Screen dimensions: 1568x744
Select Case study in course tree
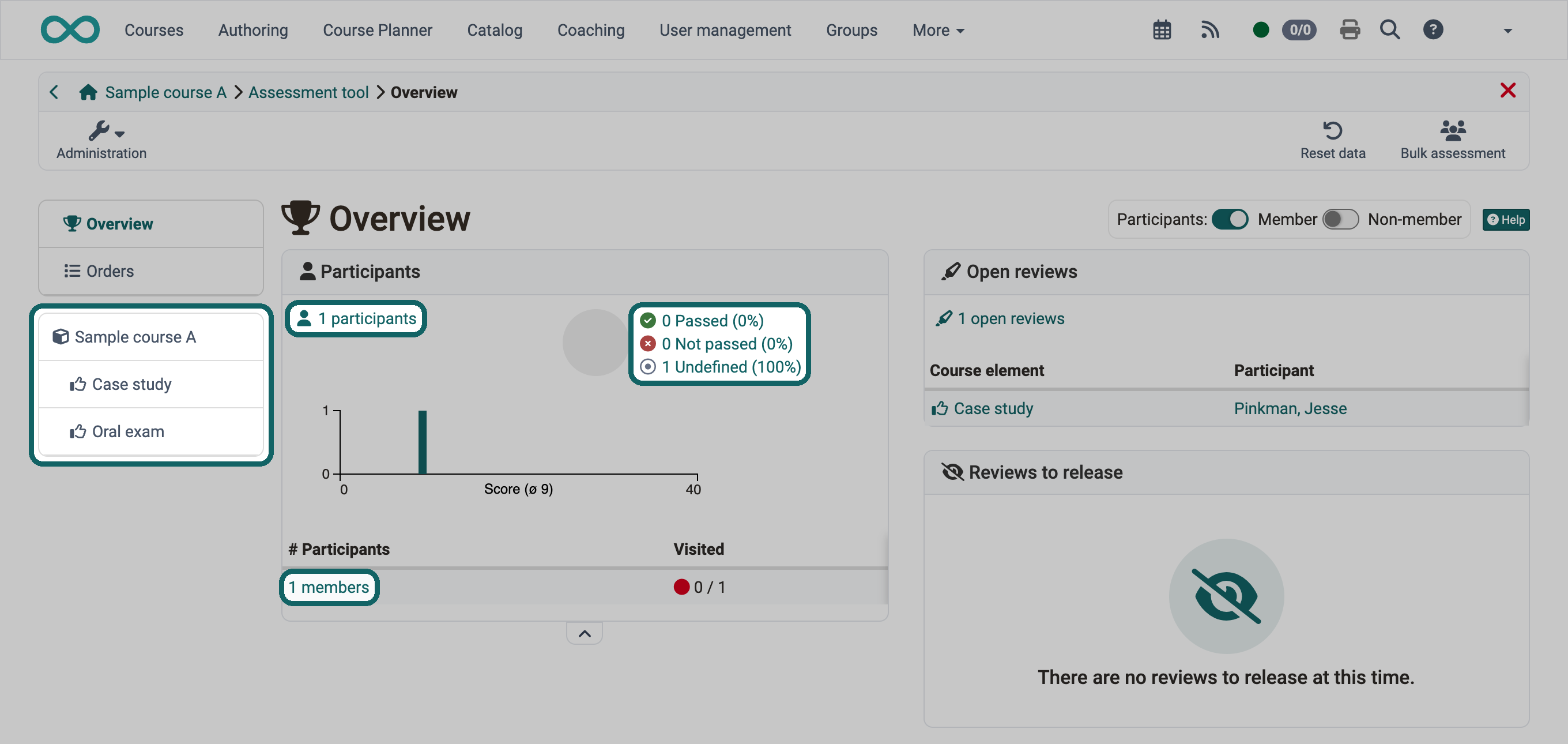coord(151,384)
